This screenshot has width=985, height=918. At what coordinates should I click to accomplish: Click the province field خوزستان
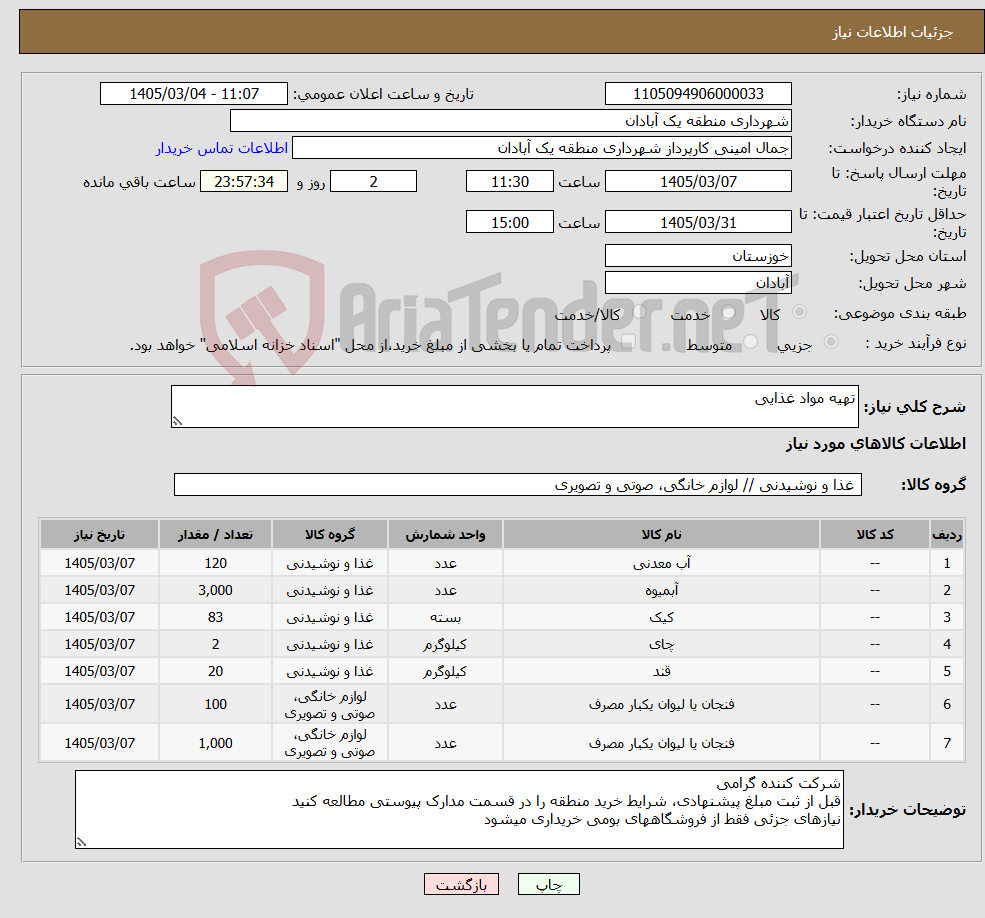click(698, 256)
